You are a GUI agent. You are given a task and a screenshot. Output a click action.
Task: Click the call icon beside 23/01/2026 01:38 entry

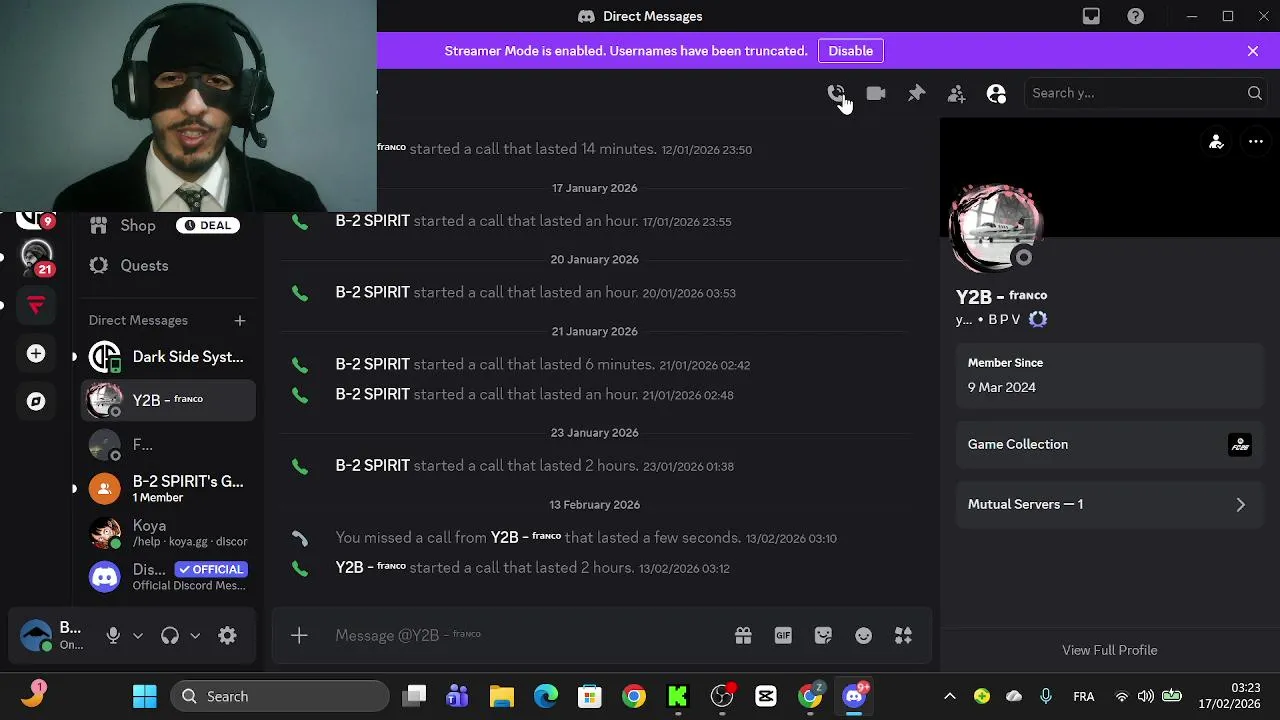pyautogui.click(x=300, y=466)
